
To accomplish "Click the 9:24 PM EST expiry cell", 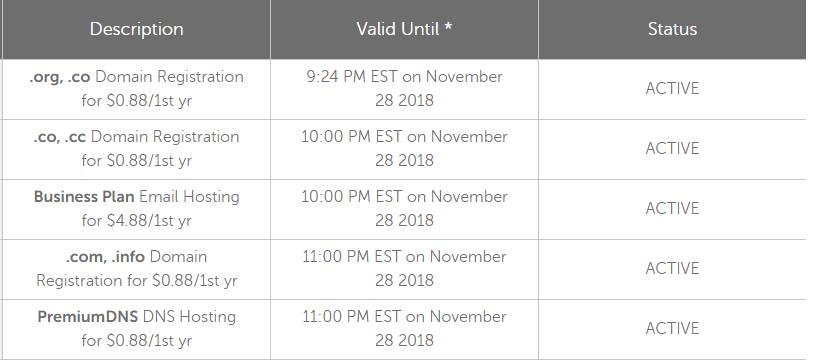I will point(404,88).
